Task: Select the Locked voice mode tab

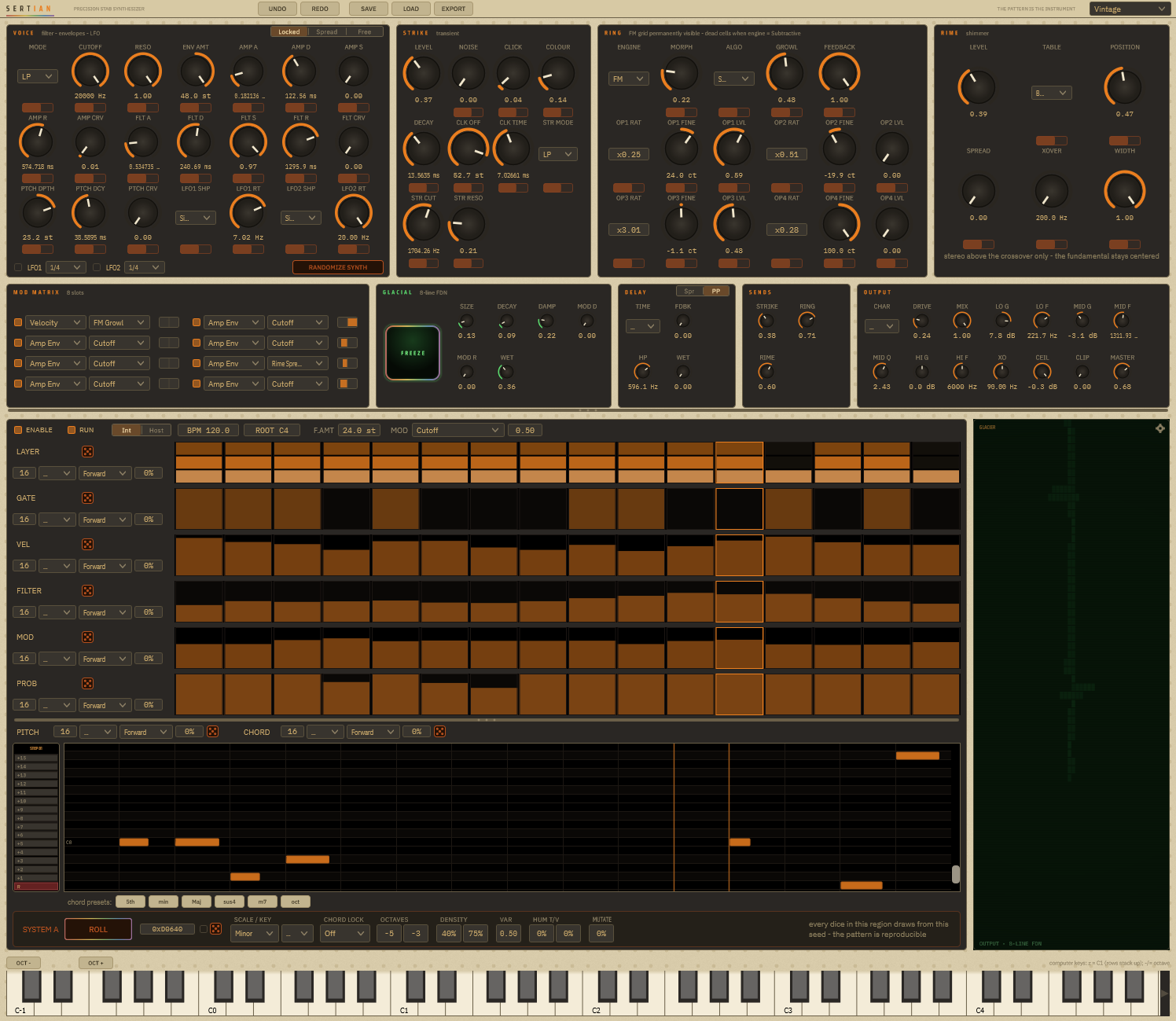Action: click(x=289, y=31)
